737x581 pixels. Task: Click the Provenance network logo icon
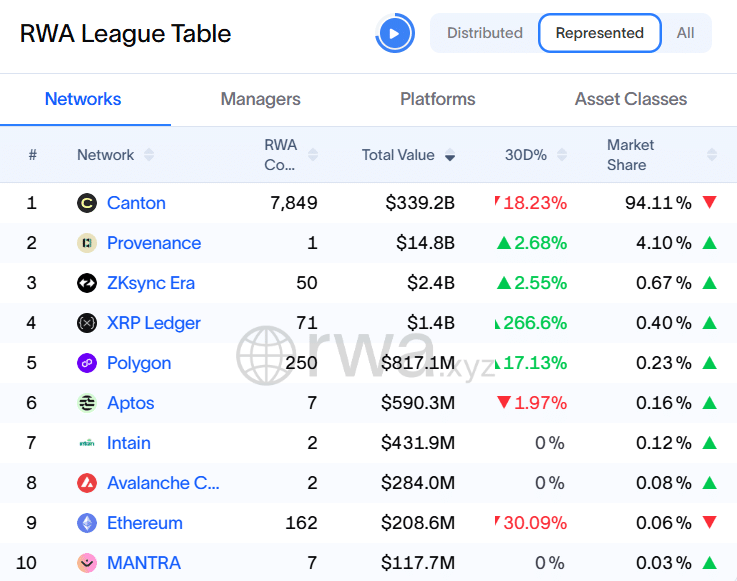(x=87, y=243)
